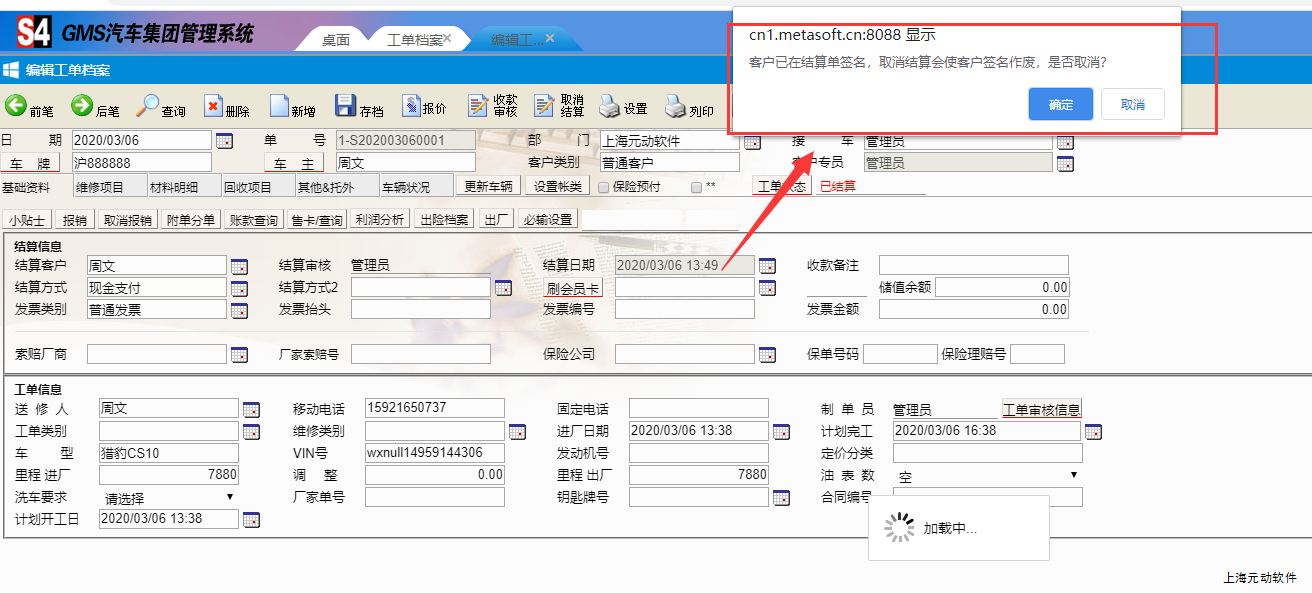
Task: Open the 油表数 dropdown
Action: pos(986,476)
